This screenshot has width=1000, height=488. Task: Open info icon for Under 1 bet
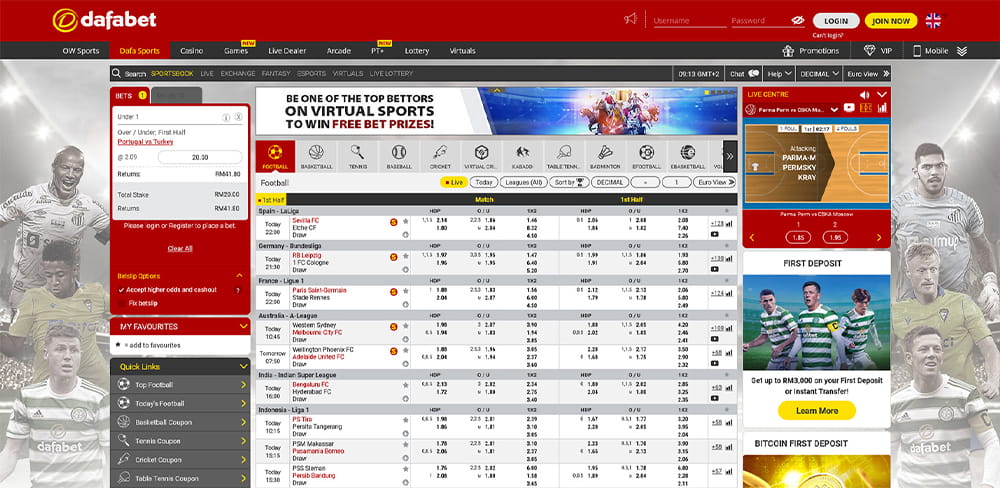(226, 117)
